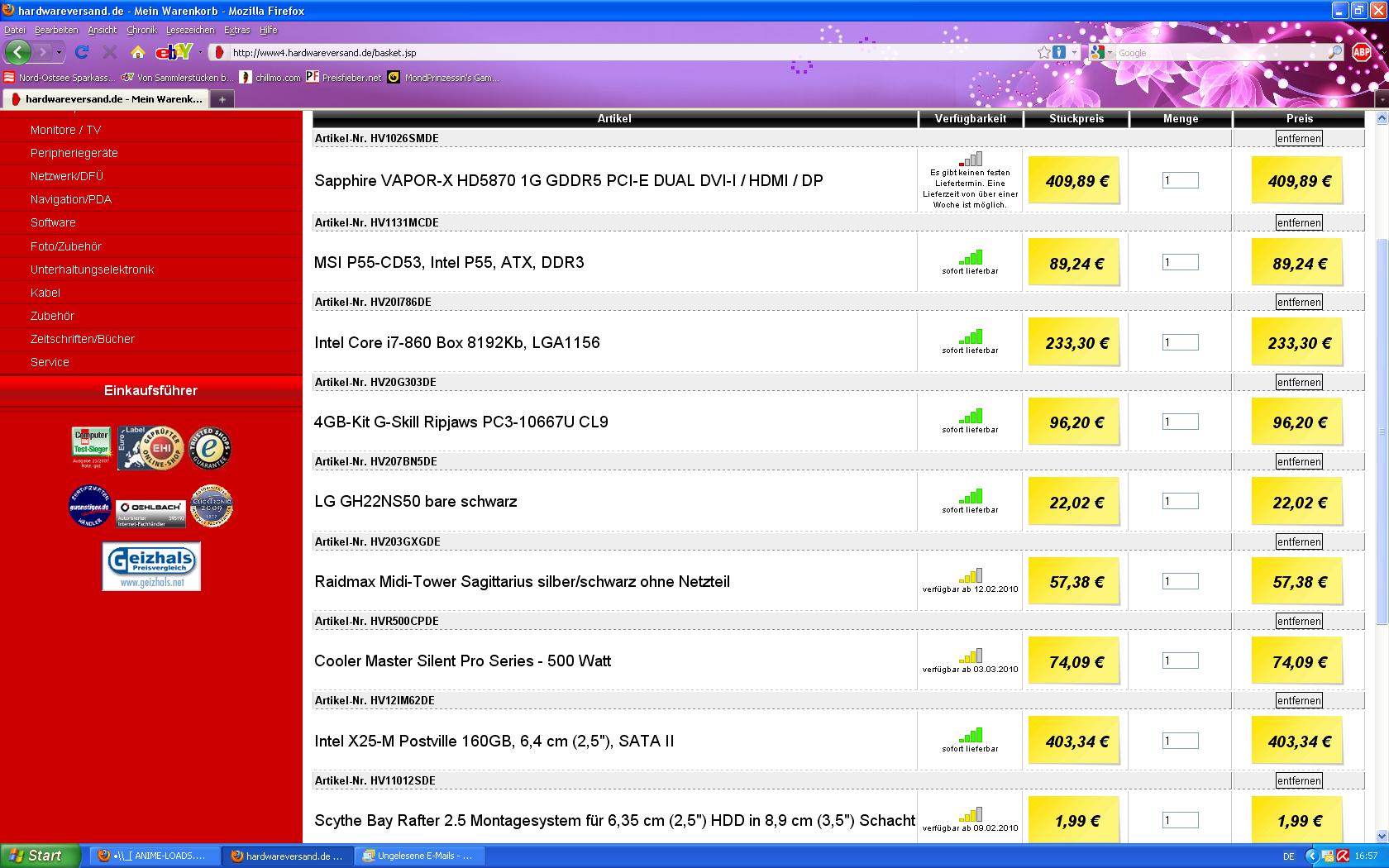1389x868 pixels.
Task: Open the Hilfe menu
Action: pyautogui.click(x=269, y=30)
